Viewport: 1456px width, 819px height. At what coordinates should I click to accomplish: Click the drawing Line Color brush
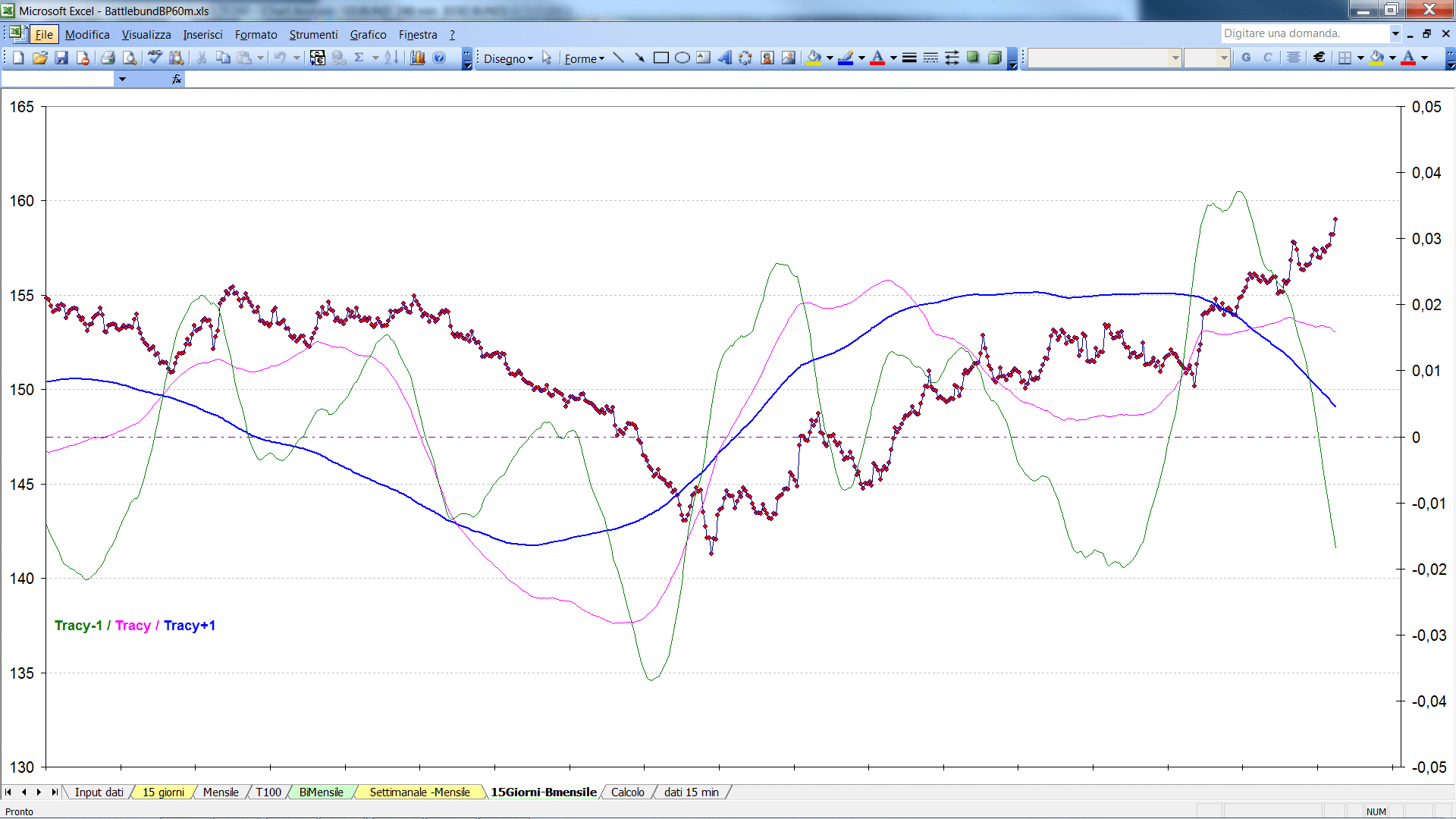tap(846, 58)
